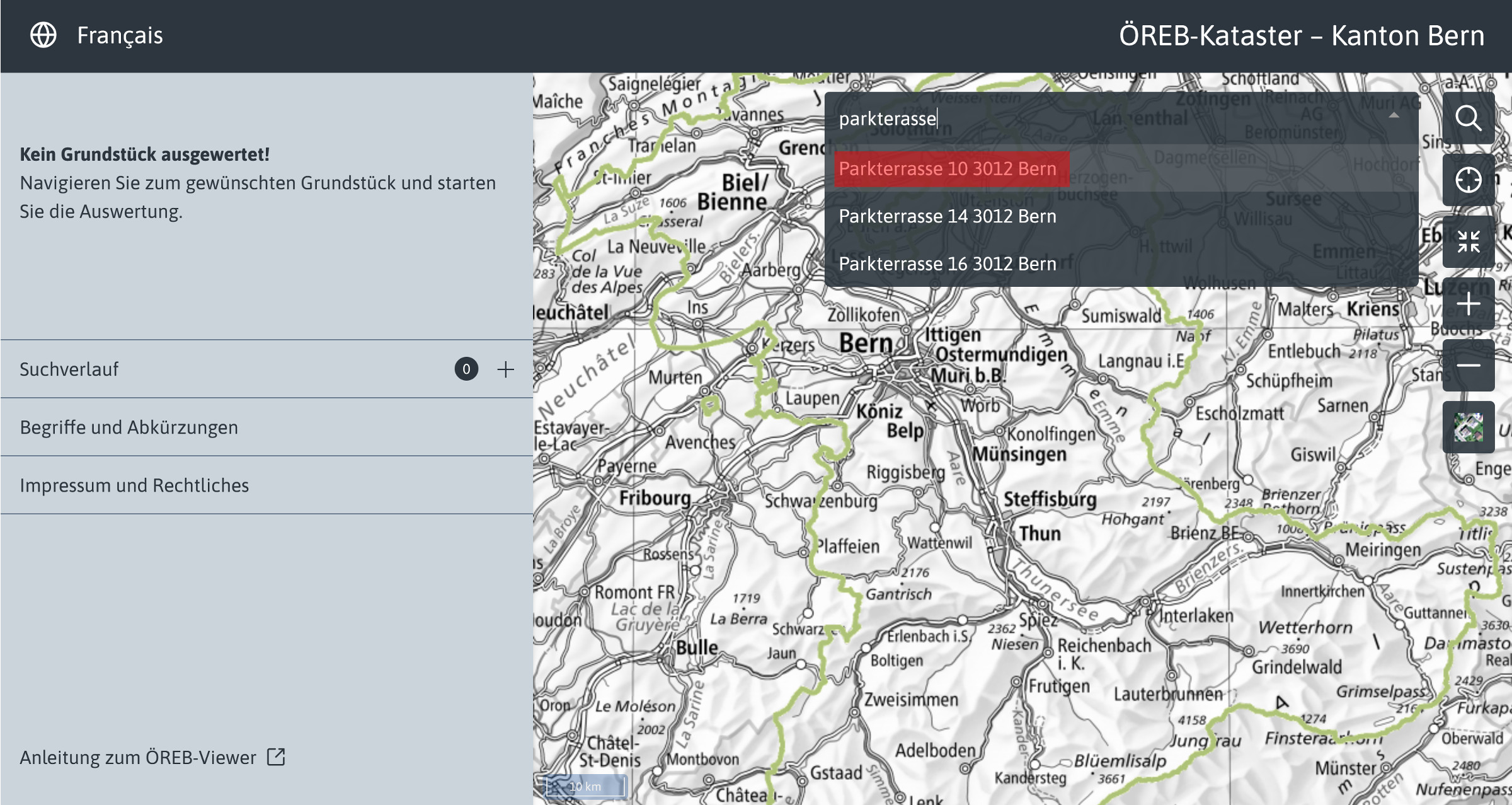Toggle fullscreen map with arrows icon
The height and width of the screenshot is (805, 1512).
click(x=1469, y=241)
